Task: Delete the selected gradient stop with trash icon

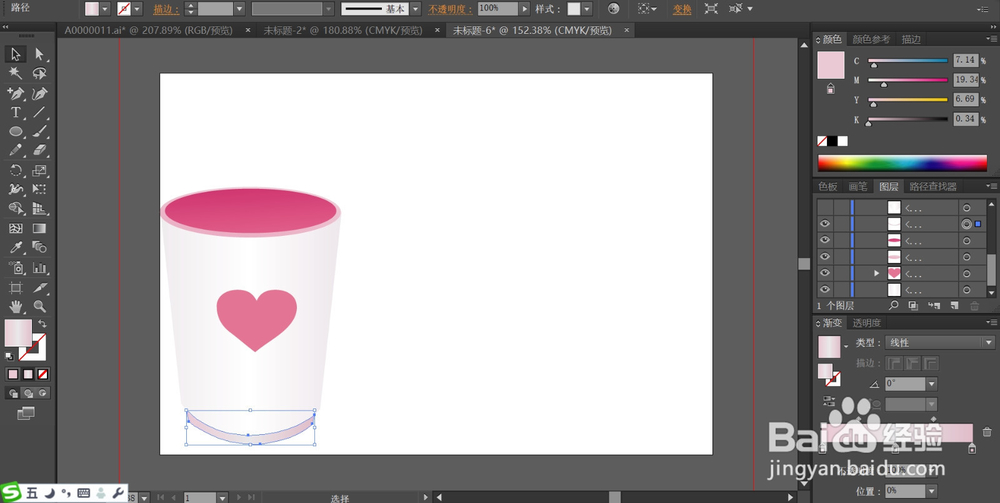Action: pos(987,432)
